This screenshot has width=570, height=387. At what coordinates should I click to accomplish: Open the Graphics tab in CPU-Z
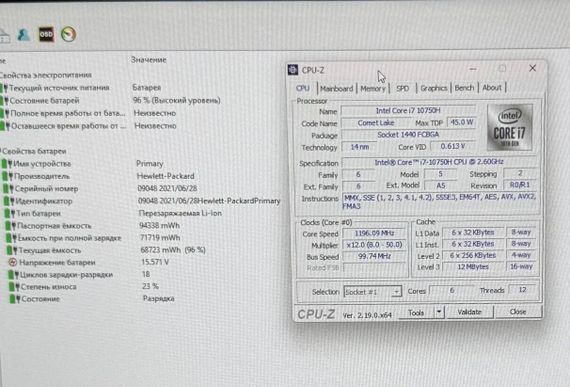click(434, 88)
